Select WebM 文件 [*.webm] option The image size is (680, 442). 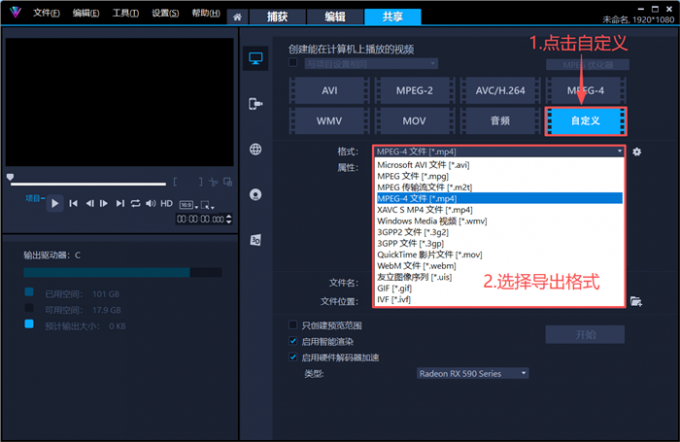click(499, 265)
